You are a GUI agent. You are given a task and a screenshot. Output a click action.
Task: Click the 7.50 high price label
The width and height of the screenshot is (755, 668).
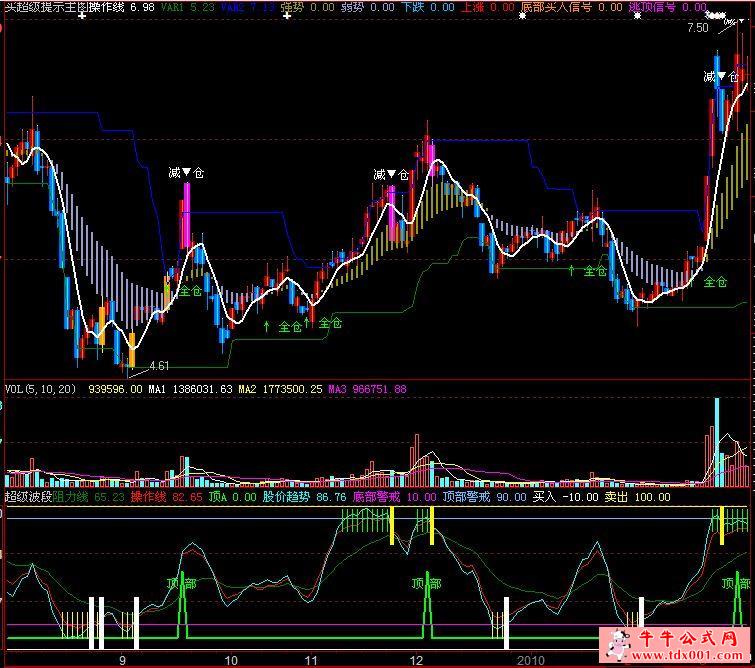698,28
